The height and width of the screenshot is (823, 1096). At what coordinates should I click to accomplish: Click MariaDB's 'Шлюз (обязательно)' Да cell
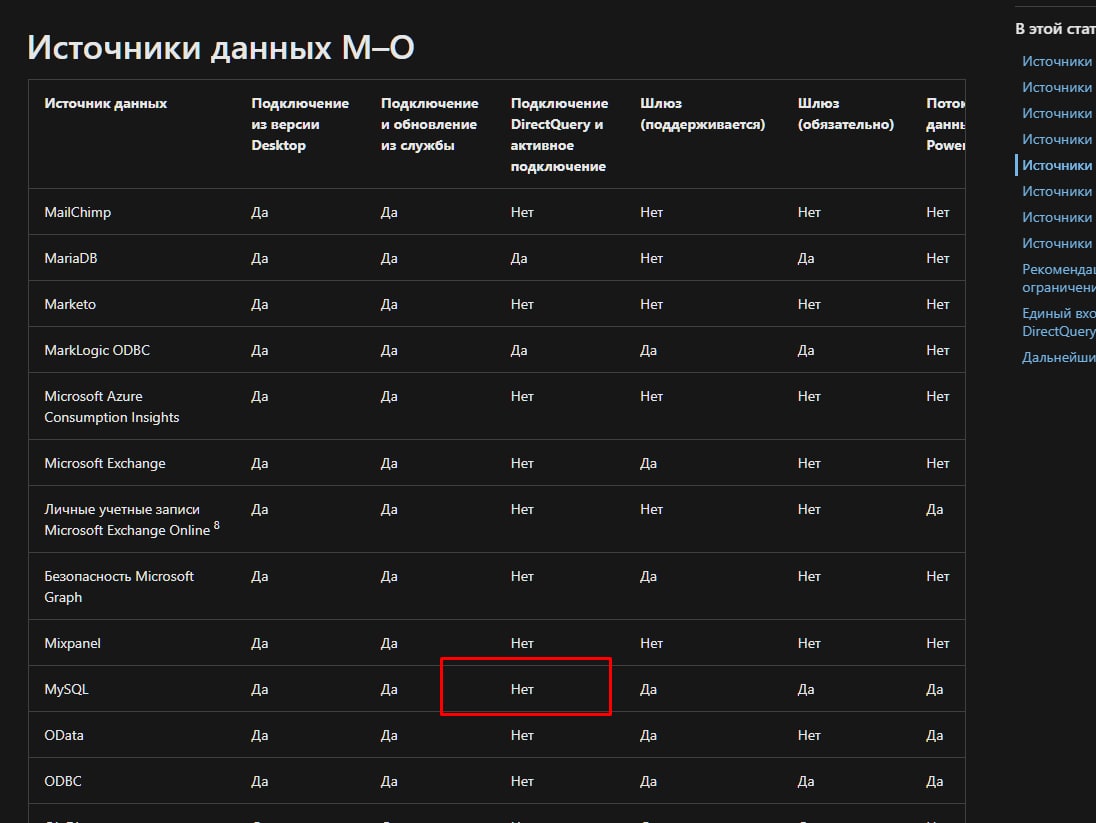coord(806,258)
